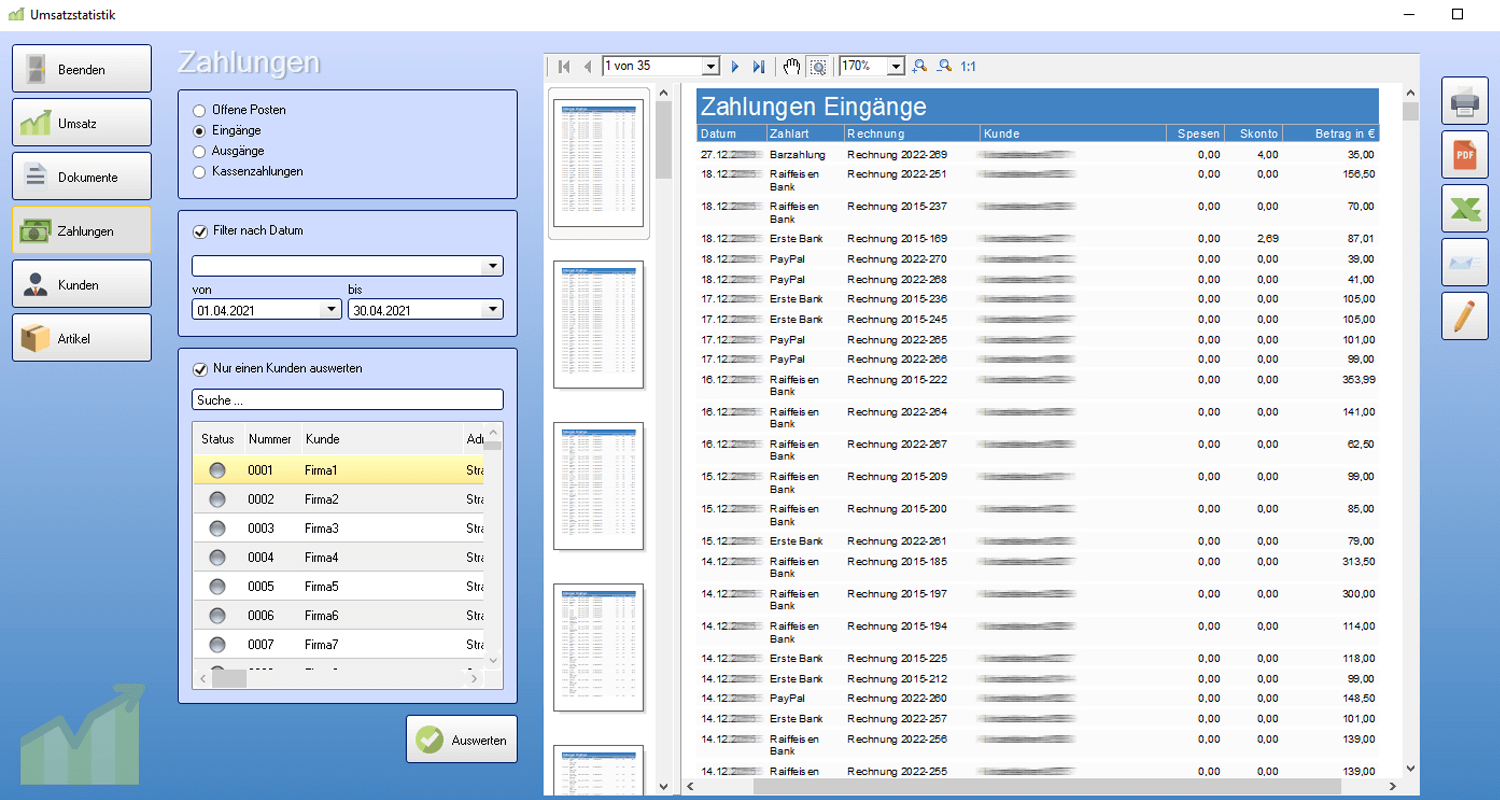Zoom out with magnifier minus icon
Screen dimensions: 1500x800
943,66
